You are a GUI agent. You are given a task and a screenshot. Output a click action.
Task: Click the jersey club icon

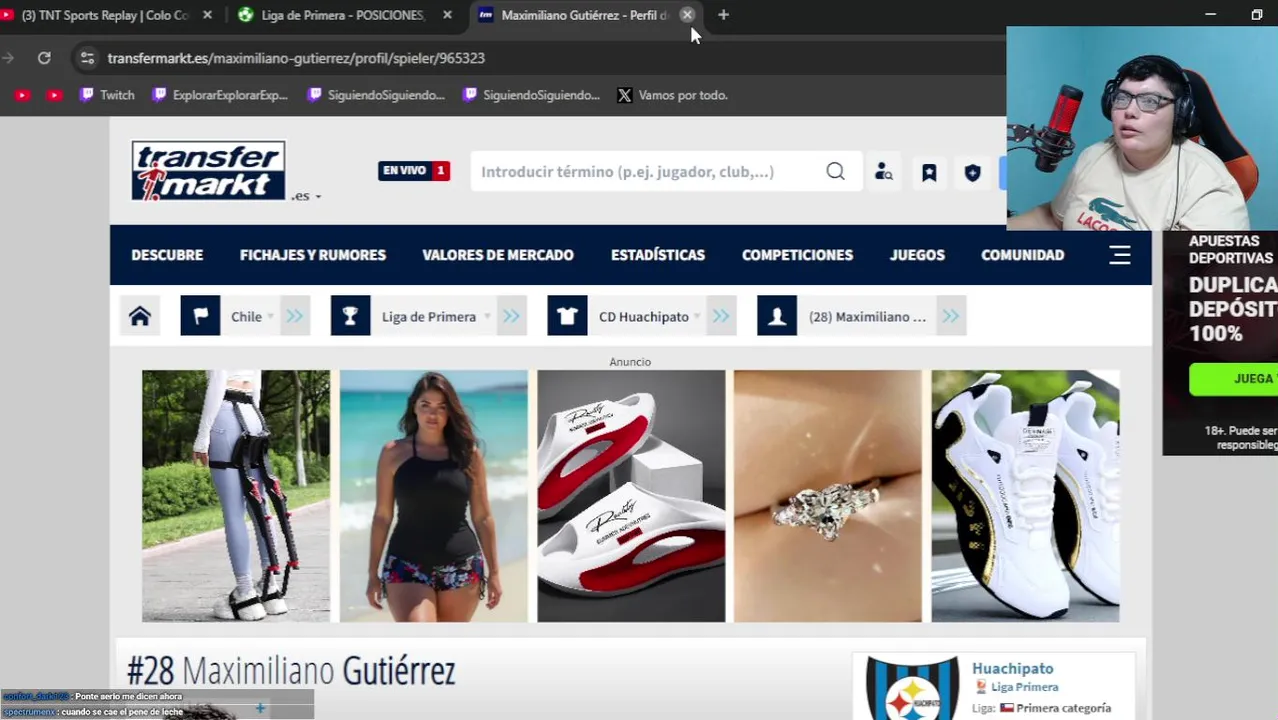coord(567,316)
